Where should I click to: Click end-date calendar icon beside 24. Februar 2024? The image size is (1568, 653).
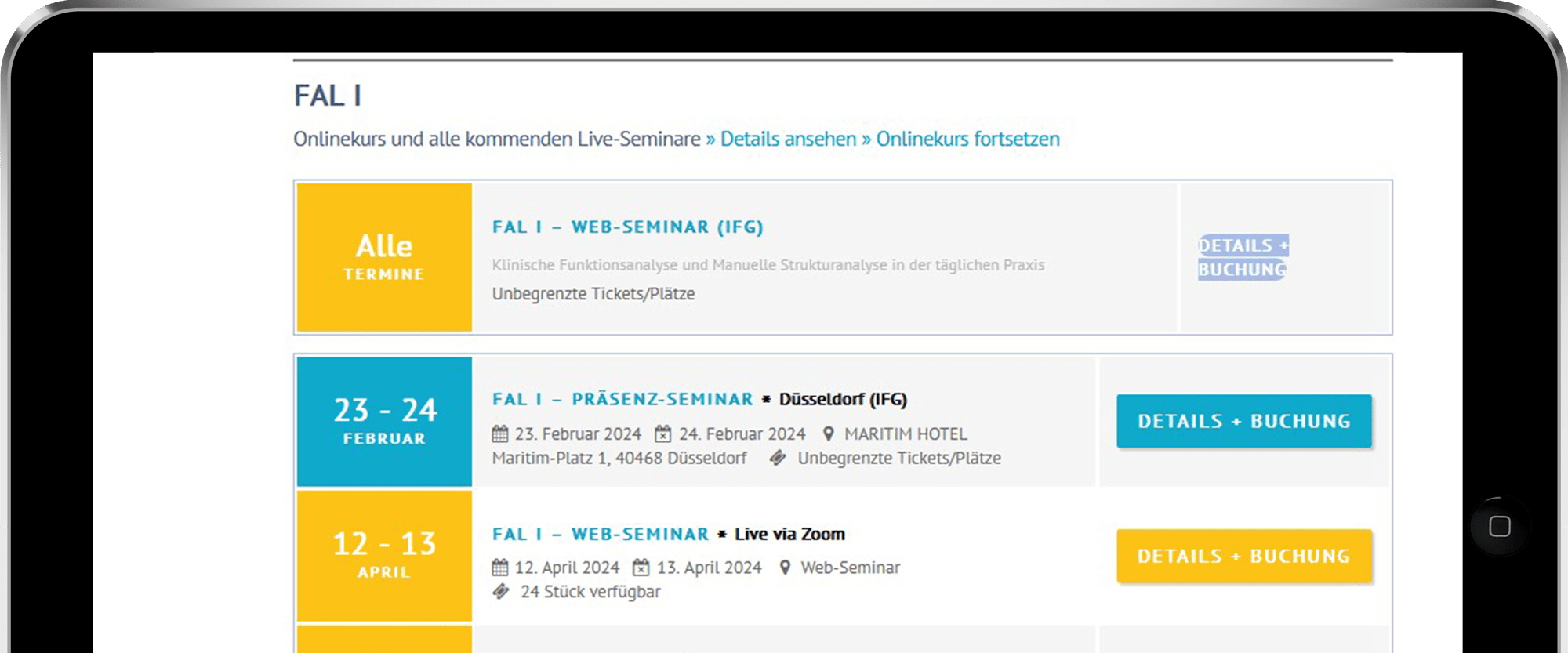(x=663, y=434)
